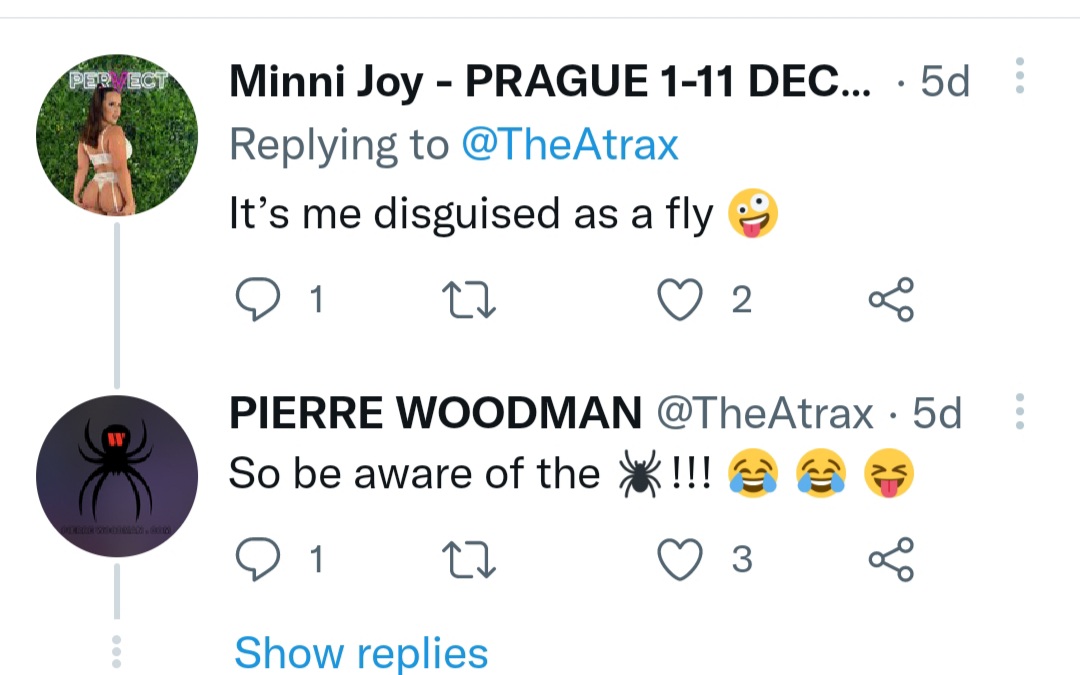This screenshot has height=675, width=1080.
Task: Expand the thread with Show replies
Action: pyautogui.click(x=361, y=653)
